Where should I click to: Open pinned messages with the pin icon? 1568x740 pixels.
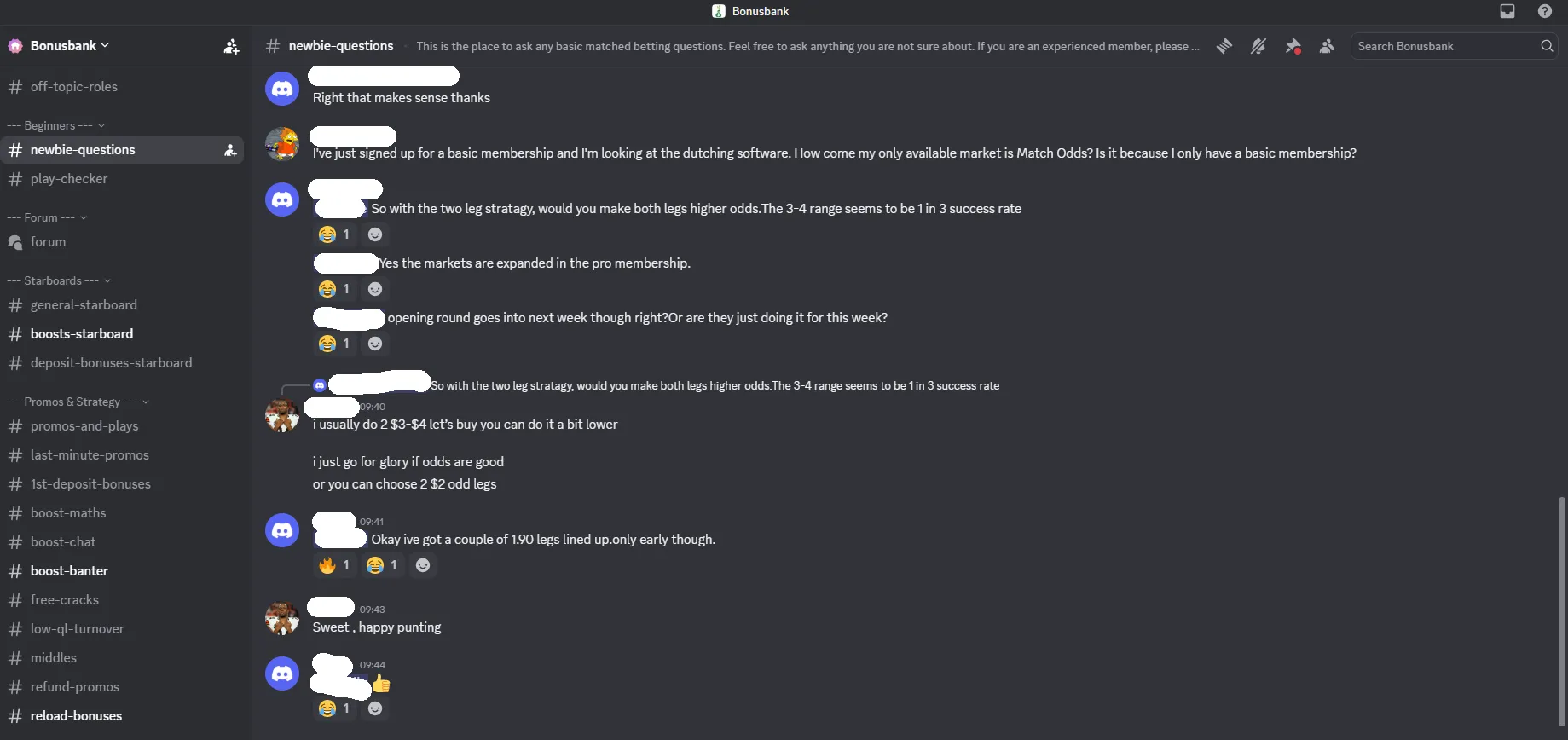tap(1293, 46)
